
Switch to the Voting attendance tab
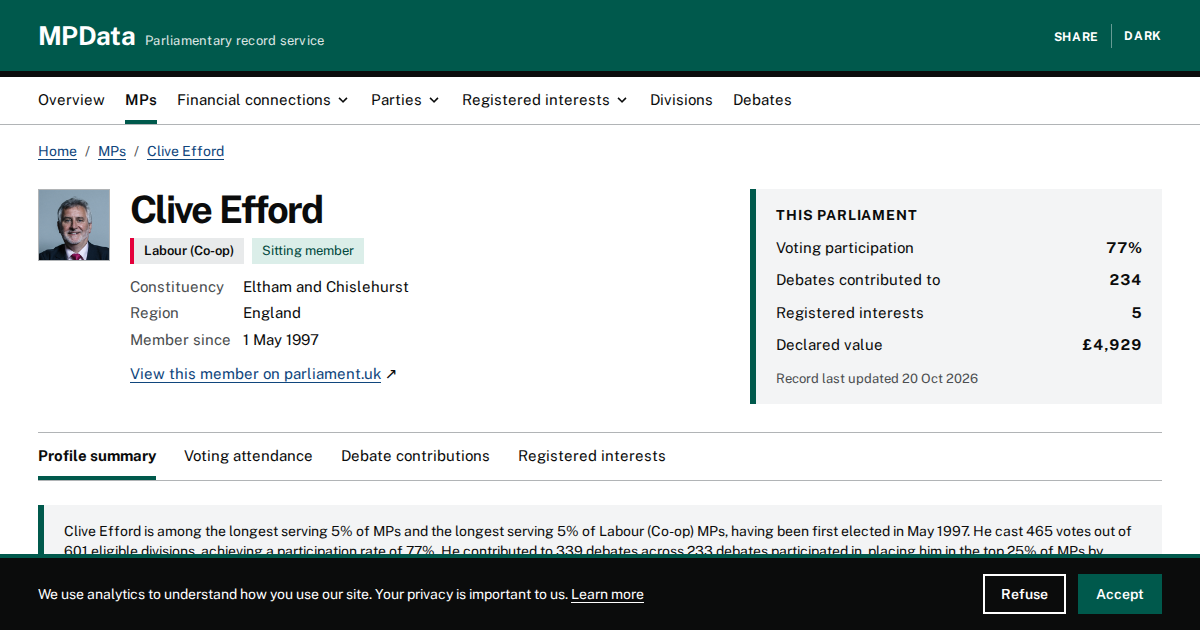pyautogui.click(x=248, y=456)
